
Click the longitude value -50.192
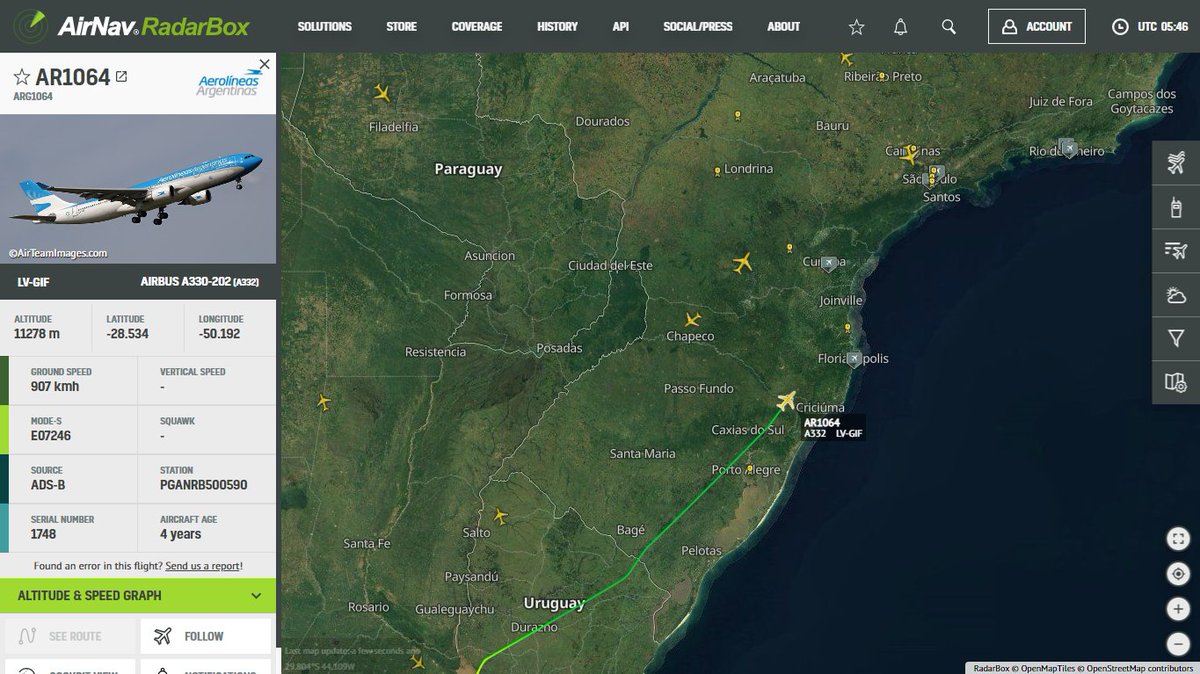click(219, 334)
